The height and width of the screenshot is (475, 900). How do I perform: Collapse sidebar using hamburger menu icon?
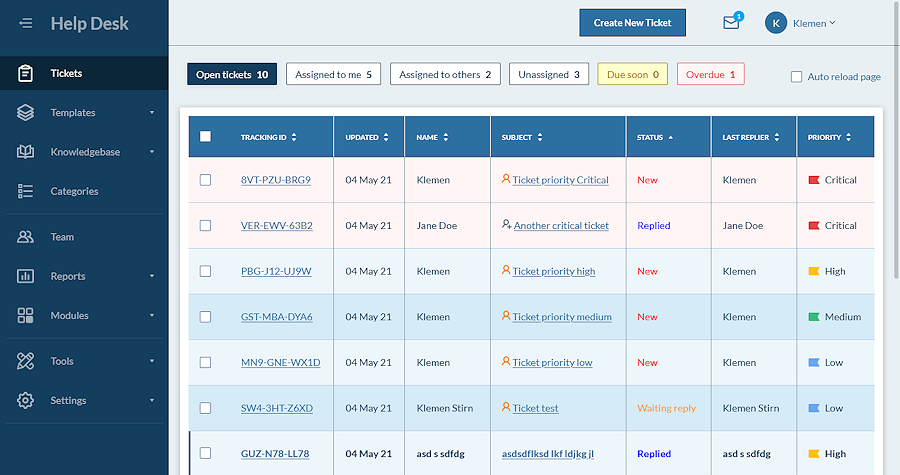click(26, 23)
